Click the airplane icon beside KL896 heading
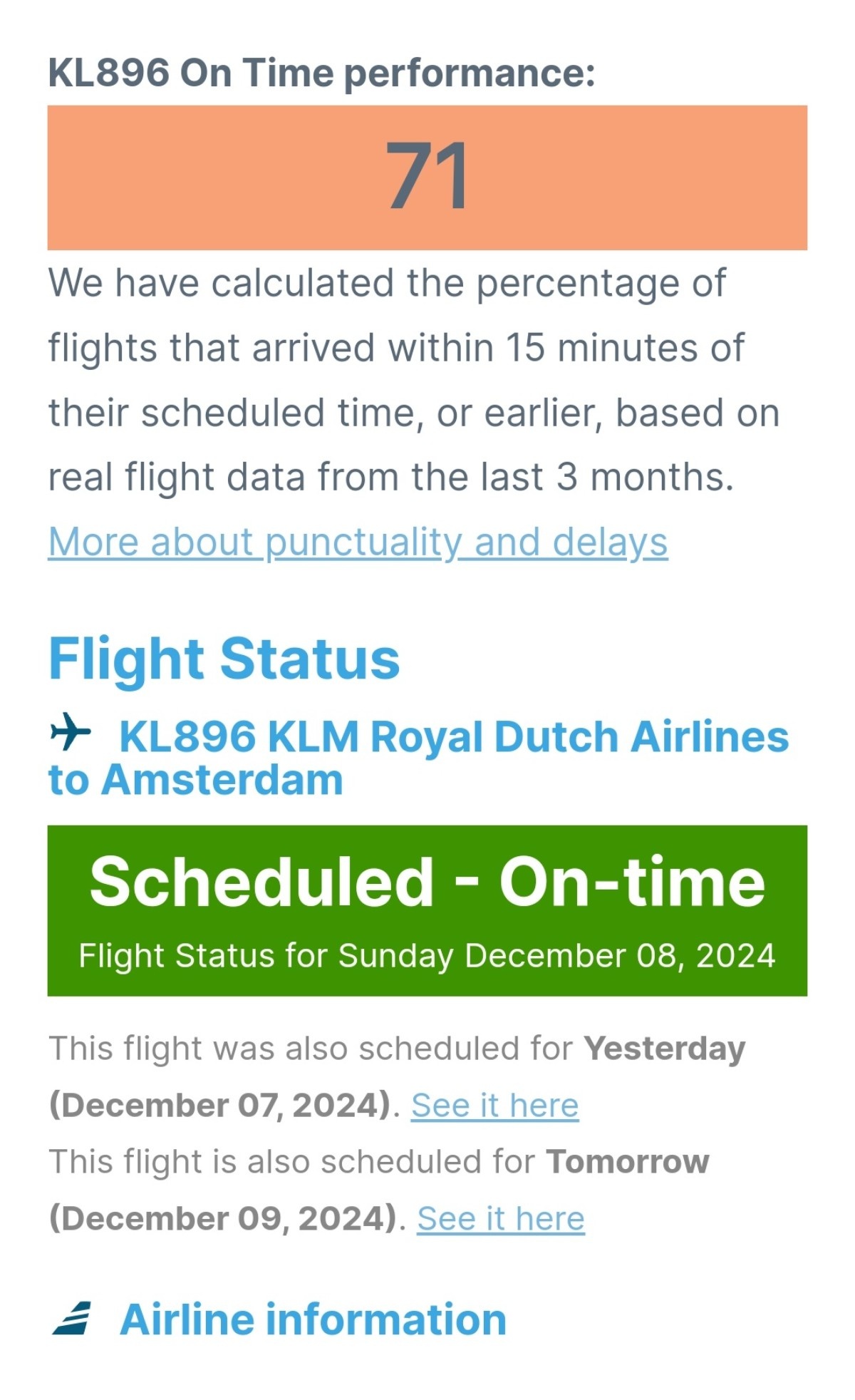Screen dimensions: 855x1400 pyautogui.click(x=71, y=731)
